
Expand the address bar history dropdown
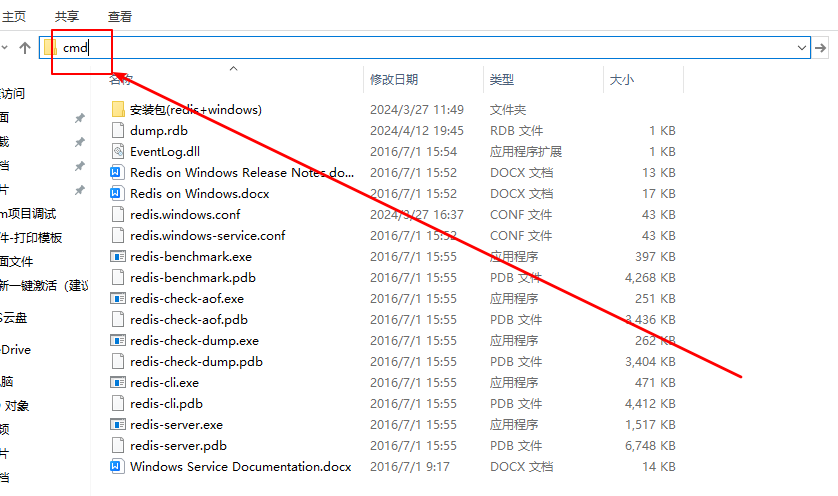(802, 47)
